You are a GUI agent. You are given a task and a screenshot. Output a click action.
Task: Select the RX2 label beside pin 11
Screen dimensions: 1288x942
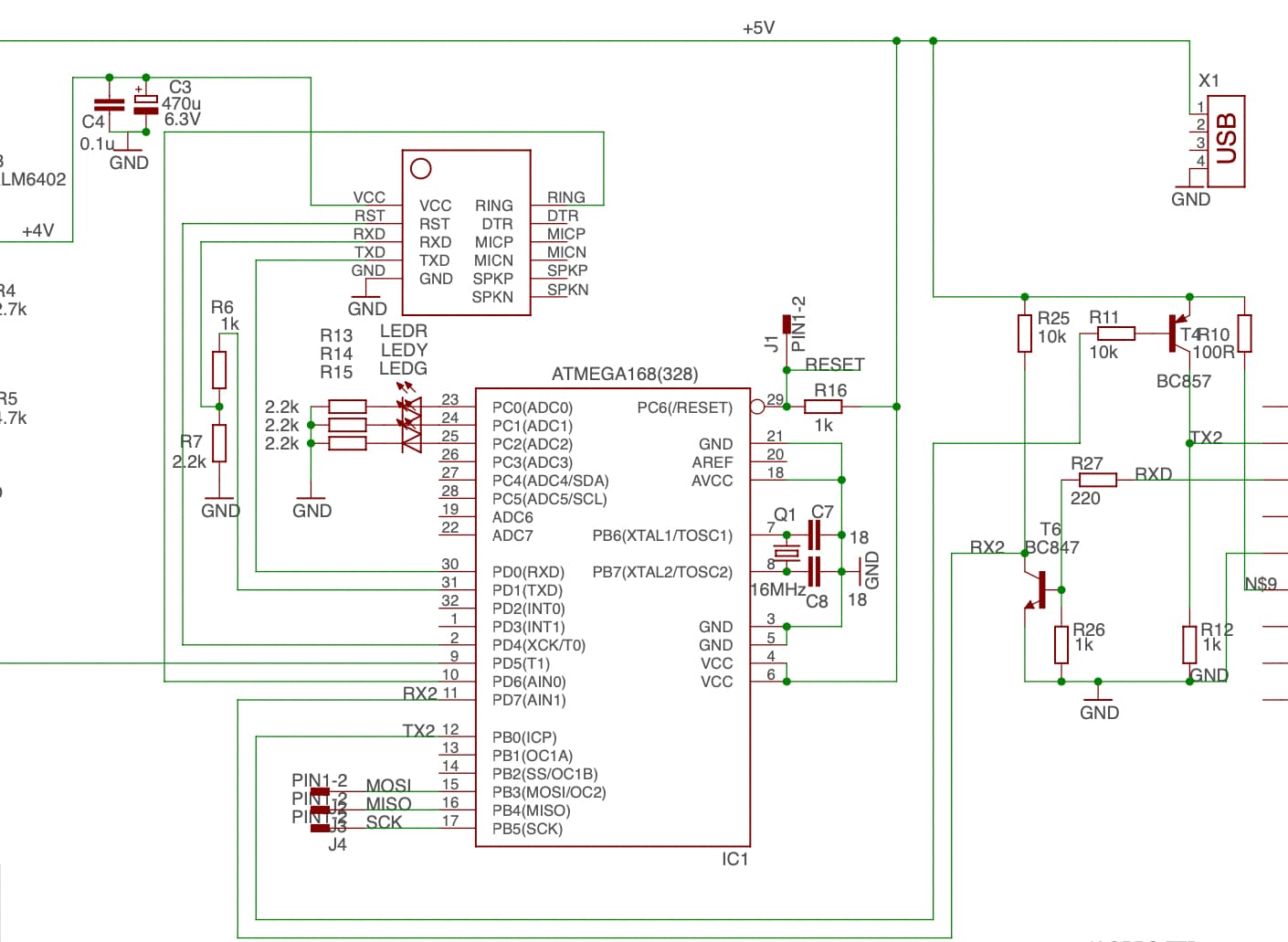420,693
